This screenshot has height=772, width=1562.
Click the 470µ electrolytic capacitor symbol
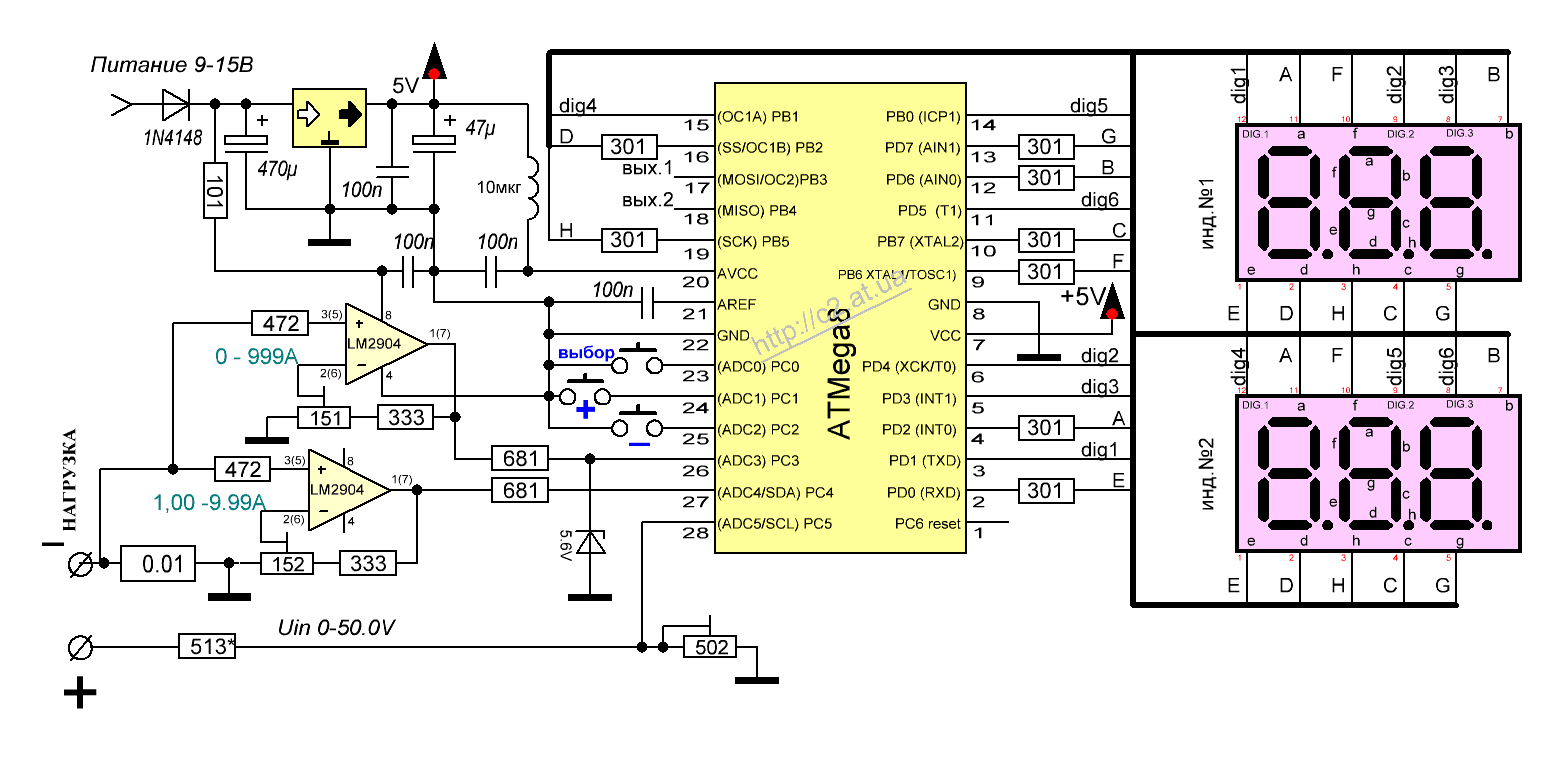(x=246, y=143)
